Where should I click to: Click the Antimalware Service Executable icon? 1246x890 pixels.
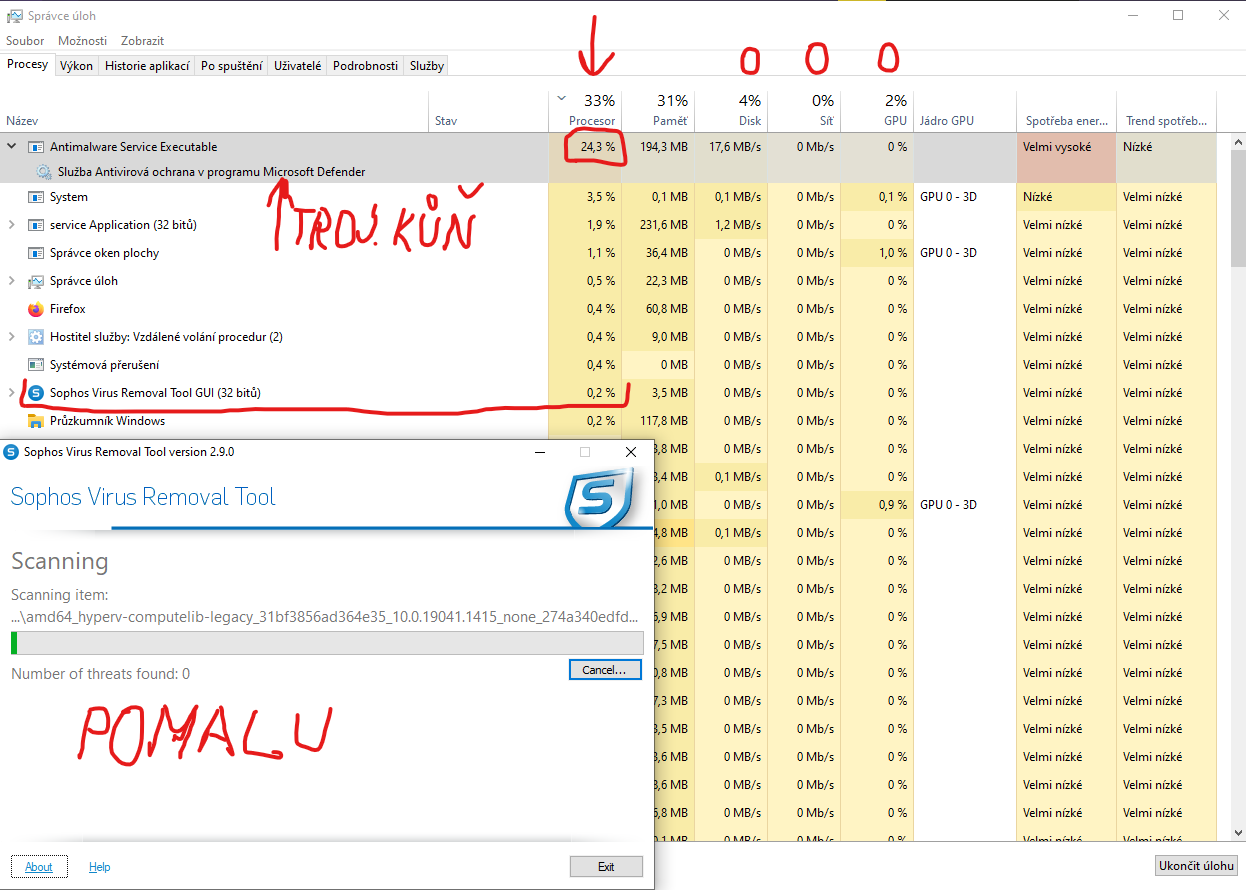36,147
